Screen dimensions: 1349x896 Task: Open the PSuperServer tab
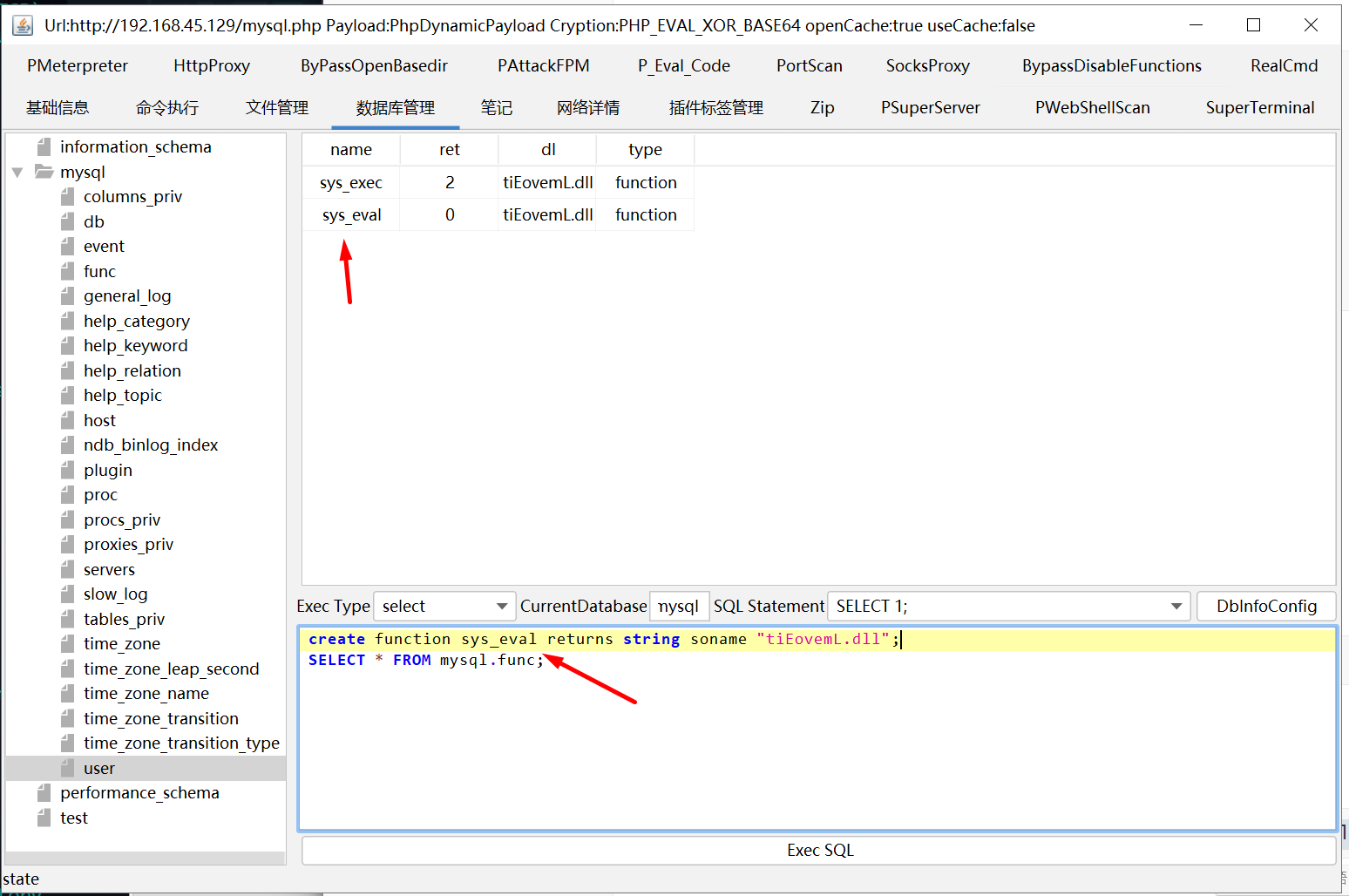tap(931, 107)
